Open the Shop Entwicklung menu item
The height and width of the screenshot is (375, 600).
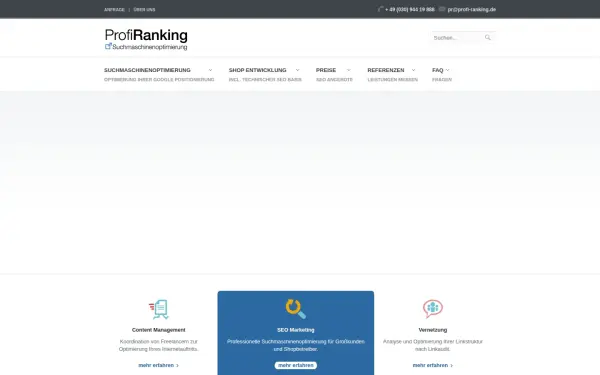258,70
